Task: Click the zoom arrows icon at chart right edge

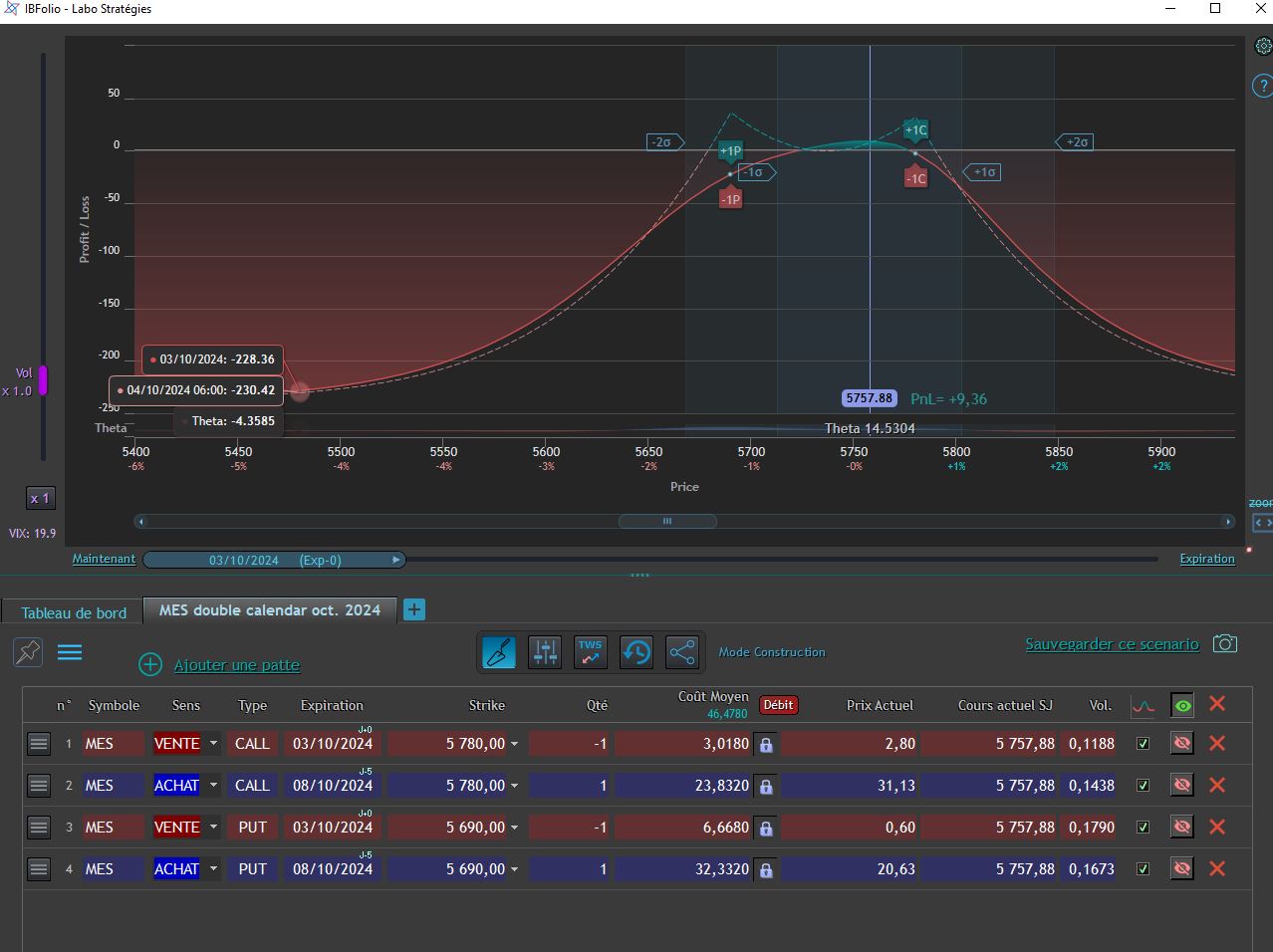Action: pos(1262,522)
